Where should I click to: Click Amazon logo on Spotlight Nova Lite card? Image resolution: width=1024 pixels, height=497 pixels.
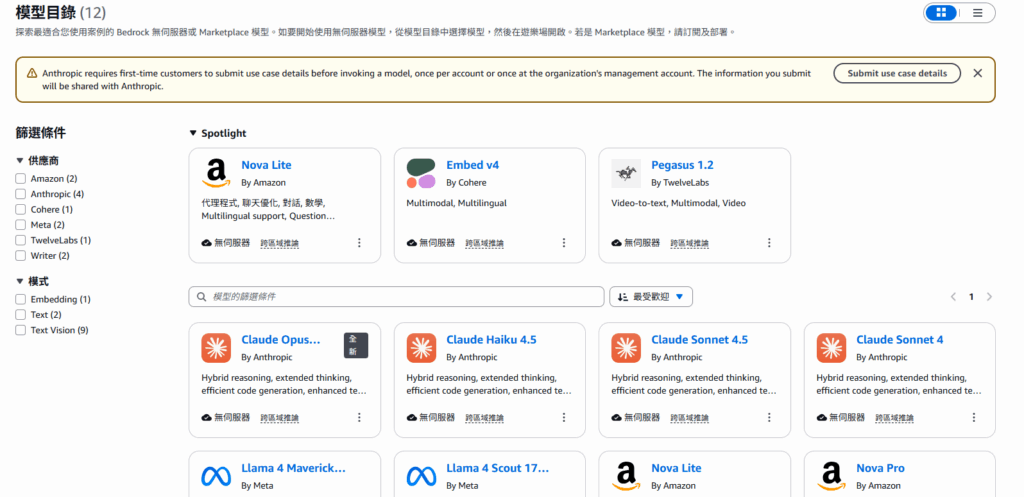coord(216,174)
